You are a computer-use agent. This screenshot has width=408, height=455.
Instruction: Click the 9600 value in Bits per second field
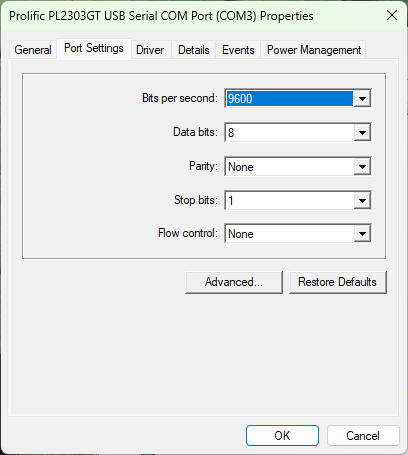(289, 99)
